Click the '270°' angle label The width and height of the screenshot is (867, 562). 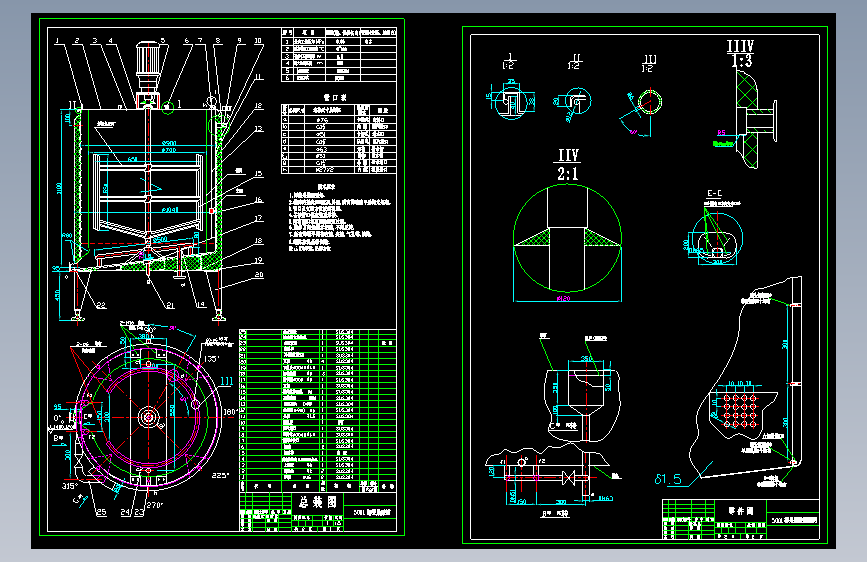(x=154, y=505)
